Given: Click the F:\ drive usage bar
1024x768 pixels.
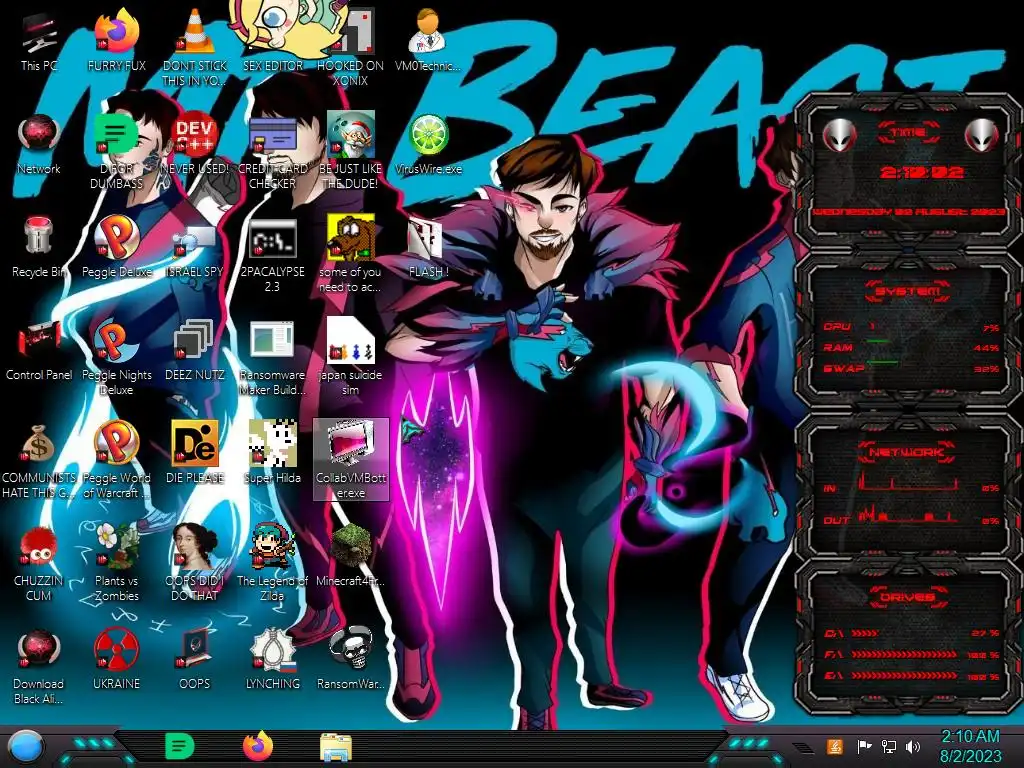Looking at the screenshot, I should (904, 654).
